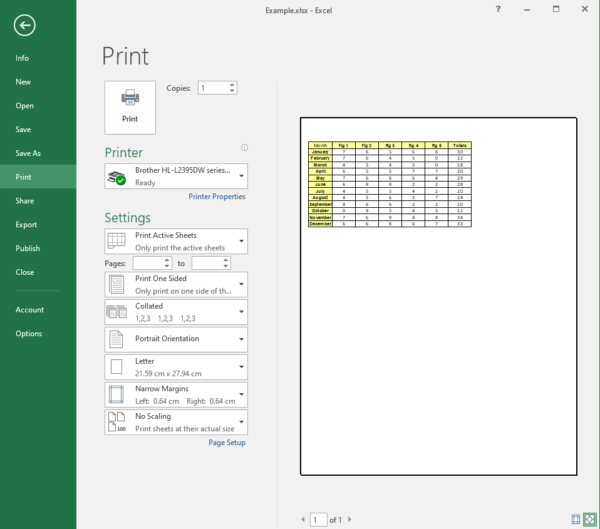Increase copies with the up spinner
Image resolution: width=600 pixels, height=529 pixels.
[232, 85]
